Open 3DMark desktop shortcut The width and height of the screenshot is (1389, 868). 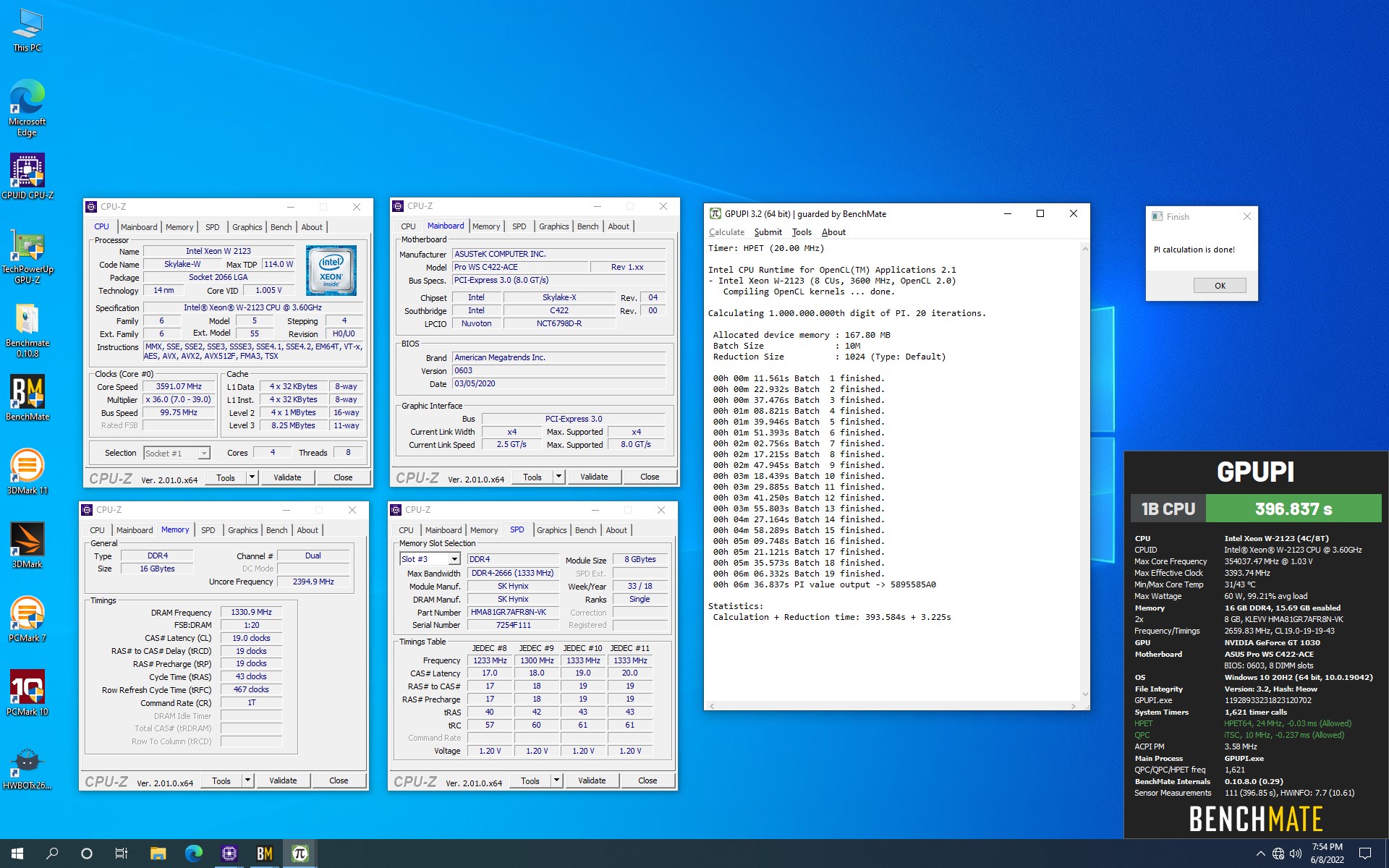pyautogui.click(x=27, y=545)
